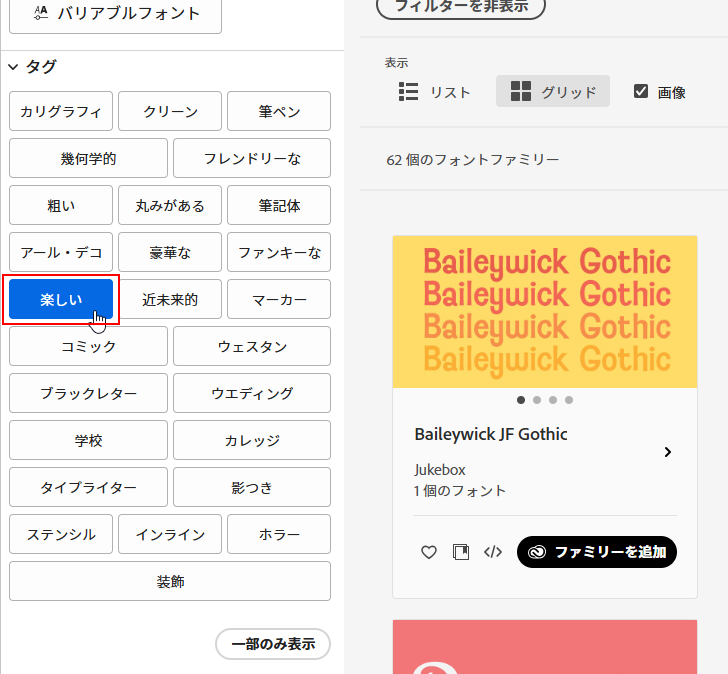The width and height of the screenshot is (728, 674).
Task: Toggle the 画像 checkbox
Action: pyautogui.click(x=641, y=91)
